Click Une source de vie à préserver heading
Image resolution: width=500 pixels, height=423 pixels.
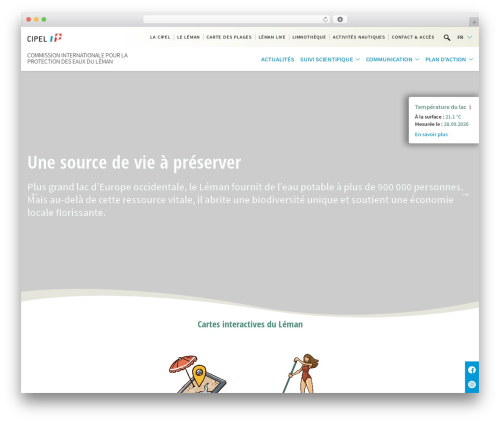coord(134,163)
